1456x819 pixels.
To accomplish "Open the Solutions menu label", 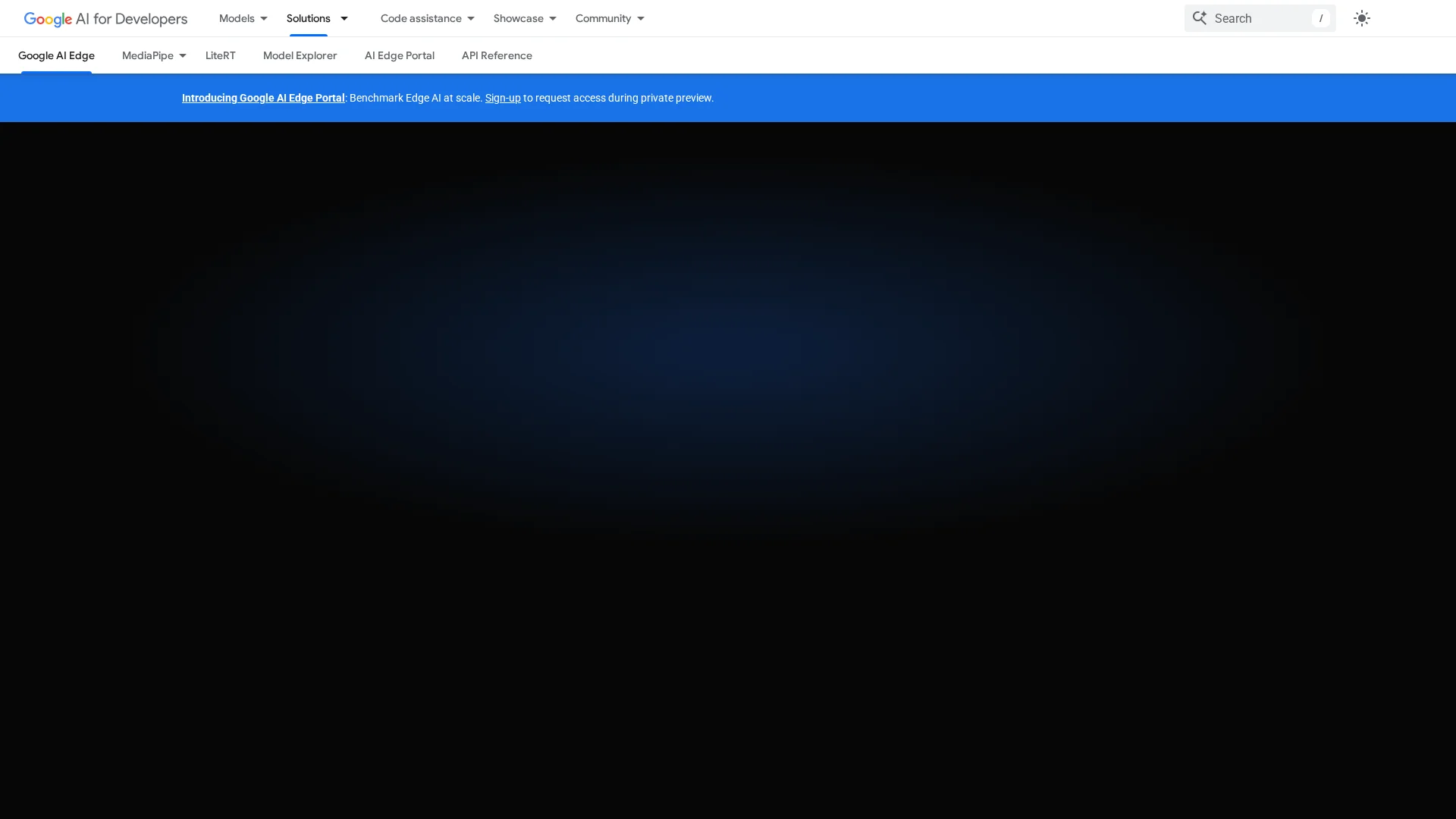I will pyautogui.click(x=308, y=18).
